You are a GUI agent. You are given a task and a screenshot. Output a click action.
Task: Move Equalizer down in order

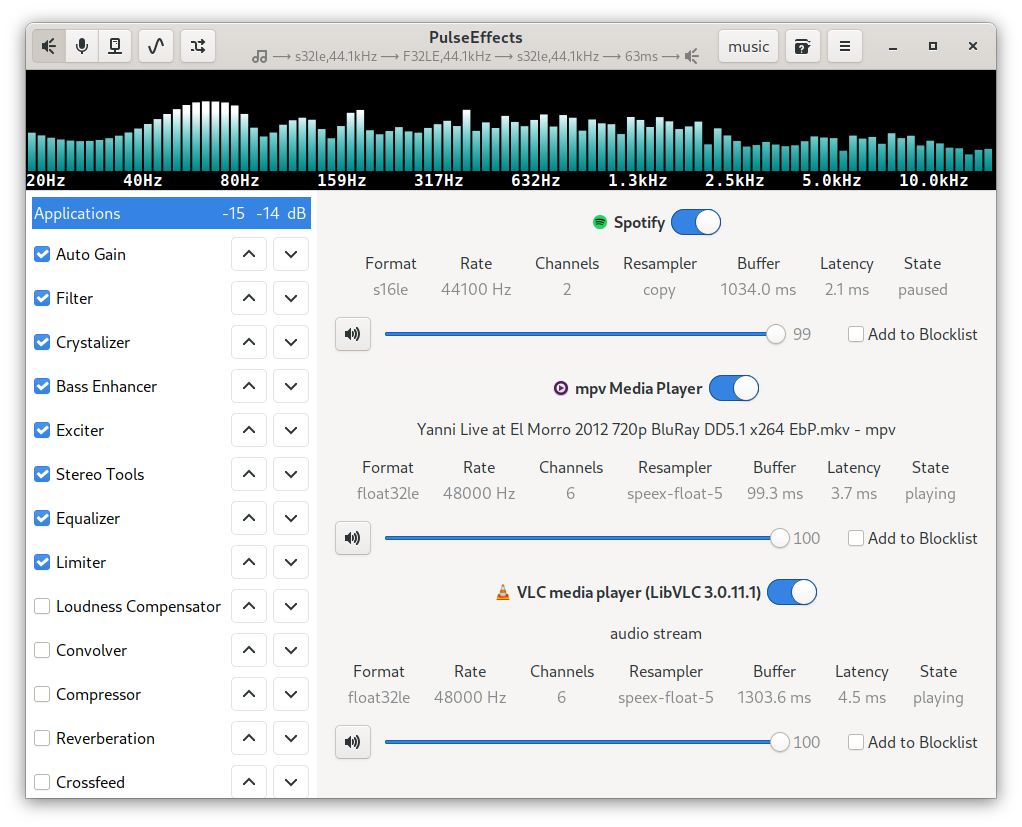(x=291, y=518)
